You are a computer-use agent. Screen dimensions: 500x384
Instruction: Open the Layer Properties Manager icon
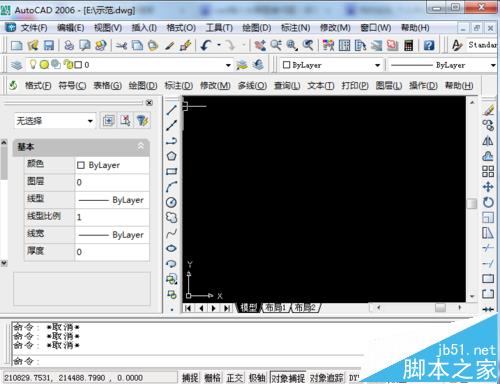[16, 65]
